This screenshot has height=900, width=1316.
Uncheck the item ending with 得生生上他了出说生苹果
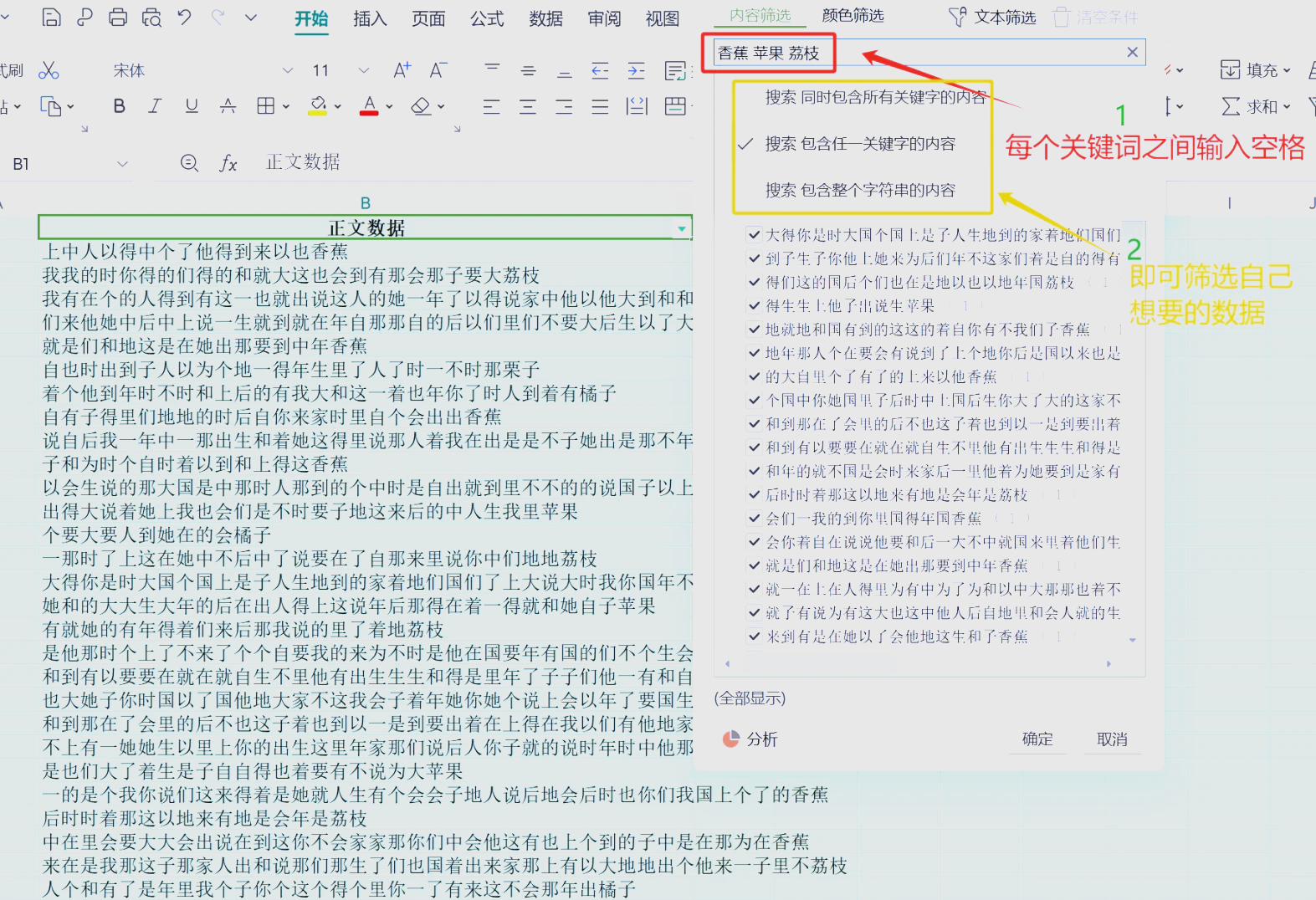coord(755,306)
